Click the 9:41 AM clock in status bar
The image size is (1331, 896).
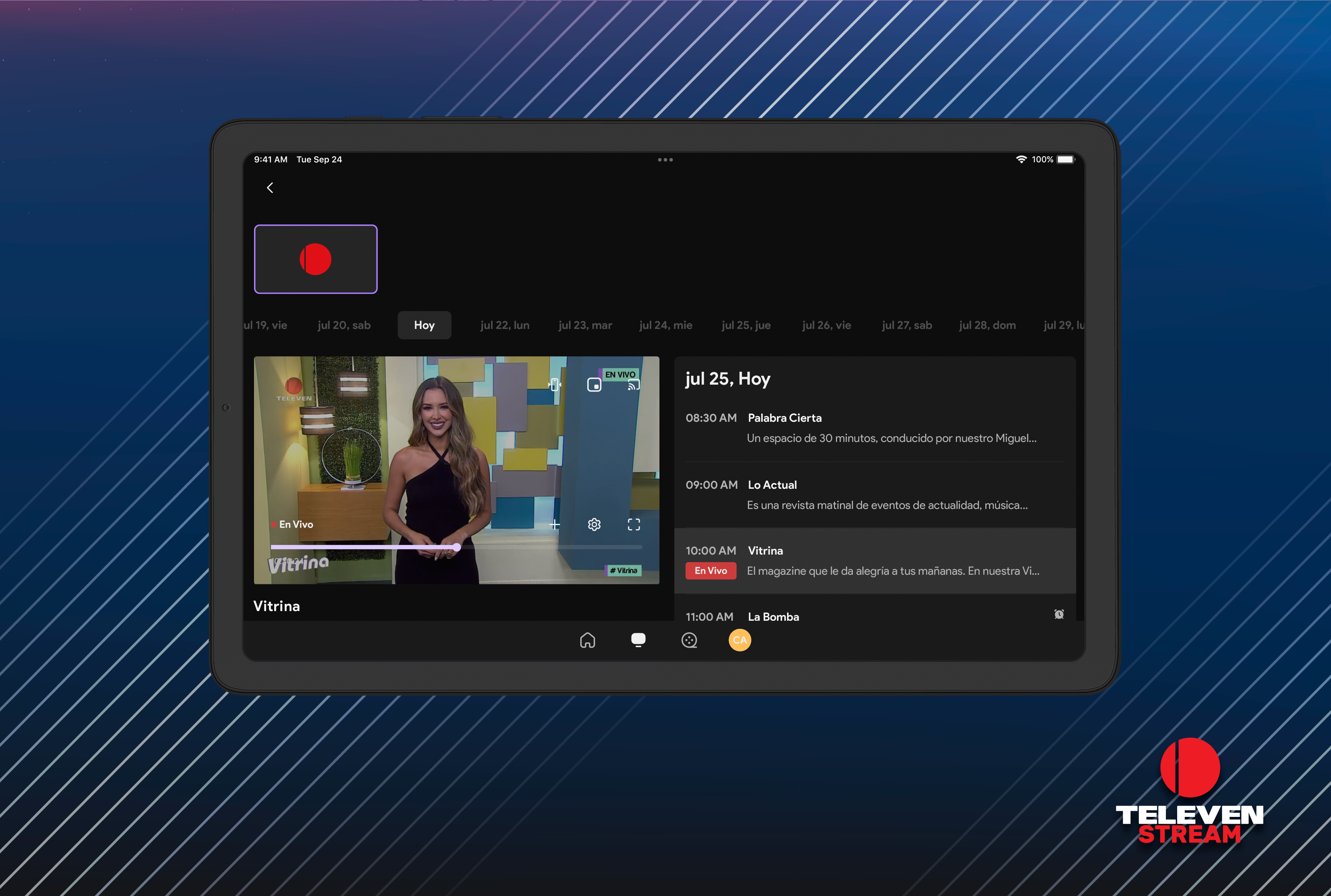pos(271,159)
